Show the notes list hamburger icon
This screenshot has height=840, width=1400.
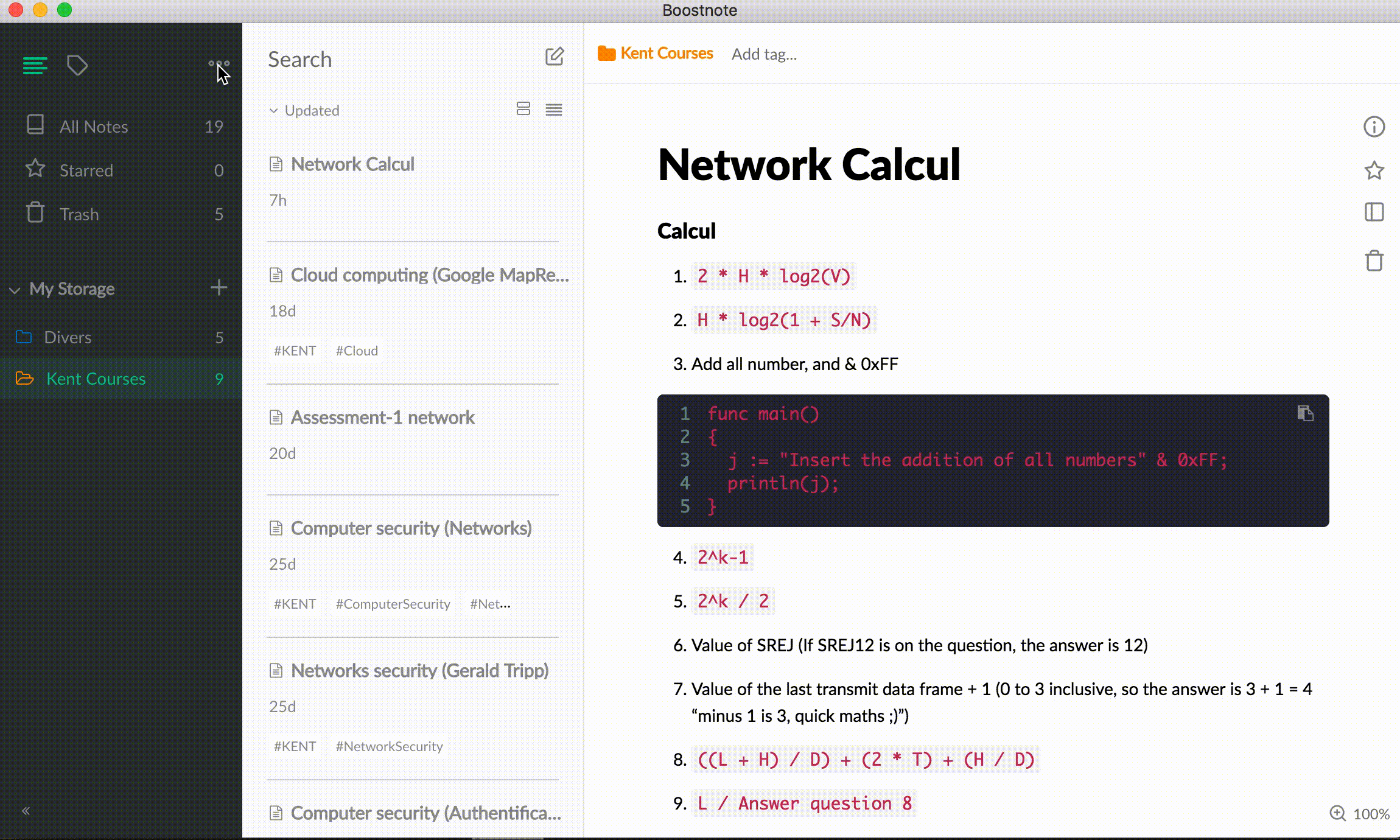click(x=35, y=65)
